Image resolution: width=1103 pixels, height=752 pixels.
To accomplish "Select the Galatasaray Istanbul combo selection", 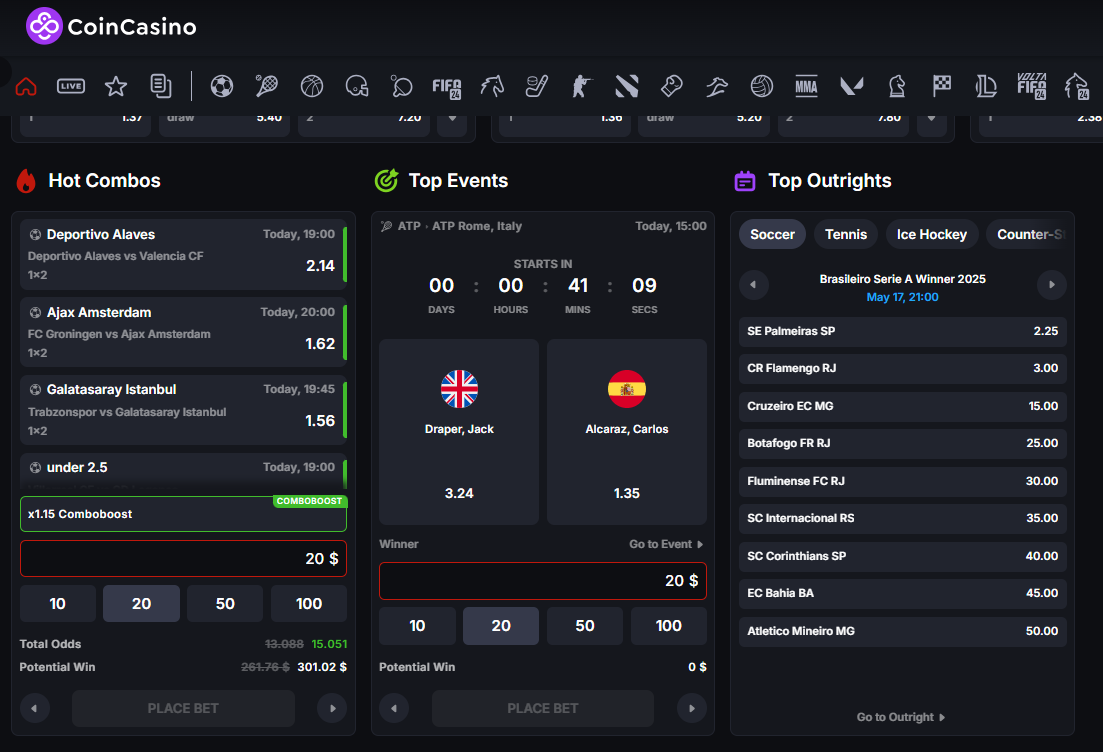I will 183,409.
